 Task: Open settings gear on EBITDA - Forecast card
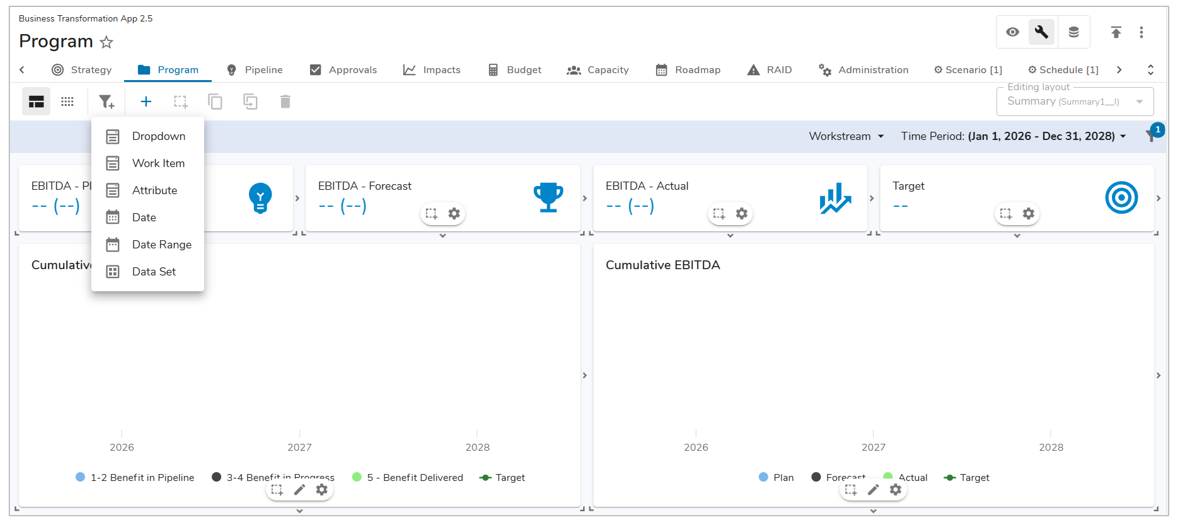click(x=454, y=214)
